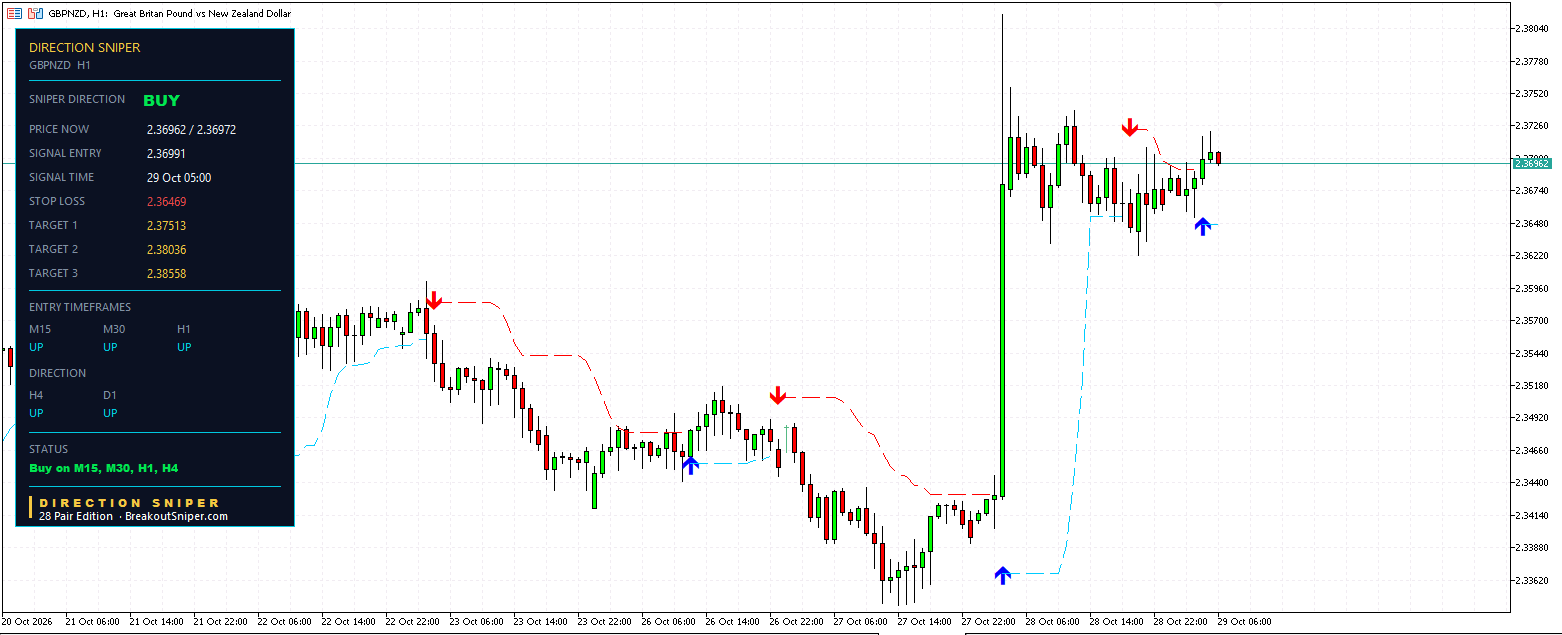Click the M15 timeframe label
This screenshot has width=1562, height=635.
[x=40, y=329]
